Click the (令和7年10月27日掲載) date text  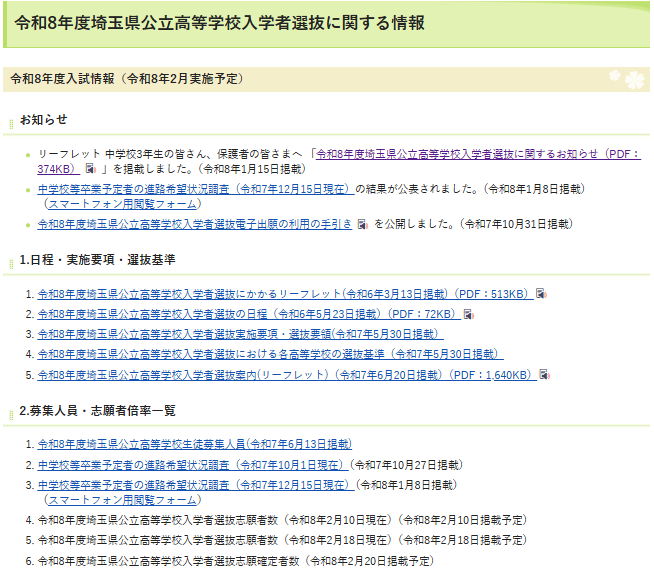tap(406, 465)
